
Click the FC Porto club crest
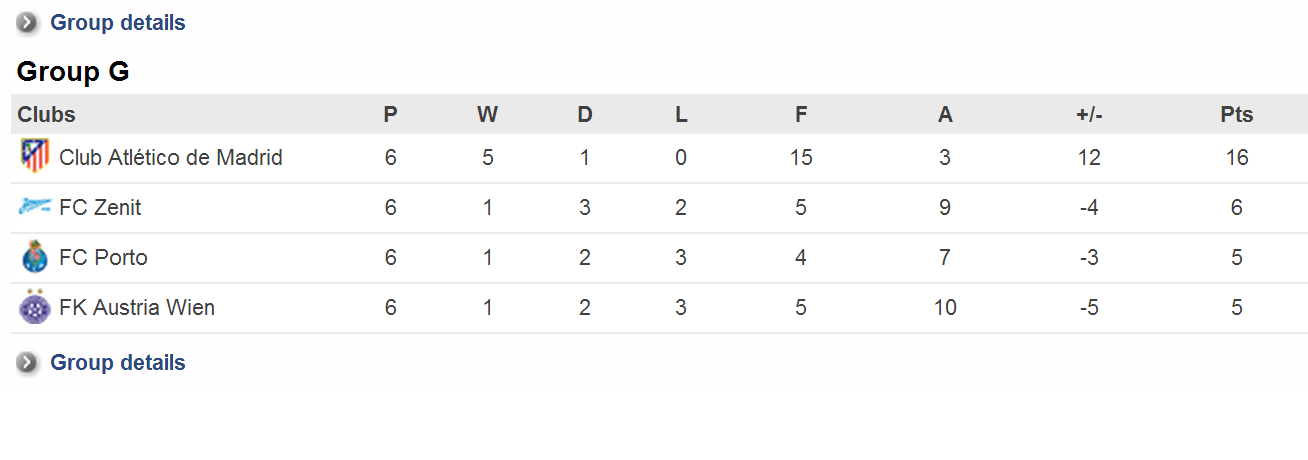click(x=34, y=257)
